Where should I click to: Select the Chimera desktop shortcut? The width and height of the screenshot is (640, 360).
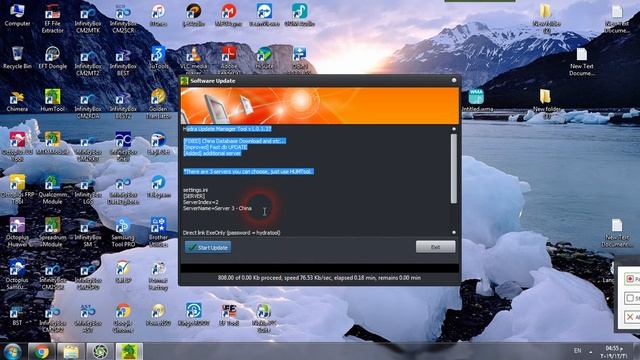click(17, 101)
